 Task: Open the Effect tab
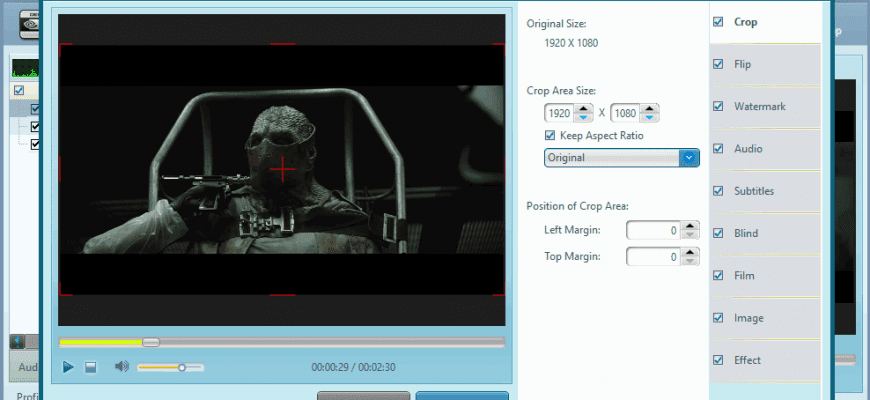[765, 360]
